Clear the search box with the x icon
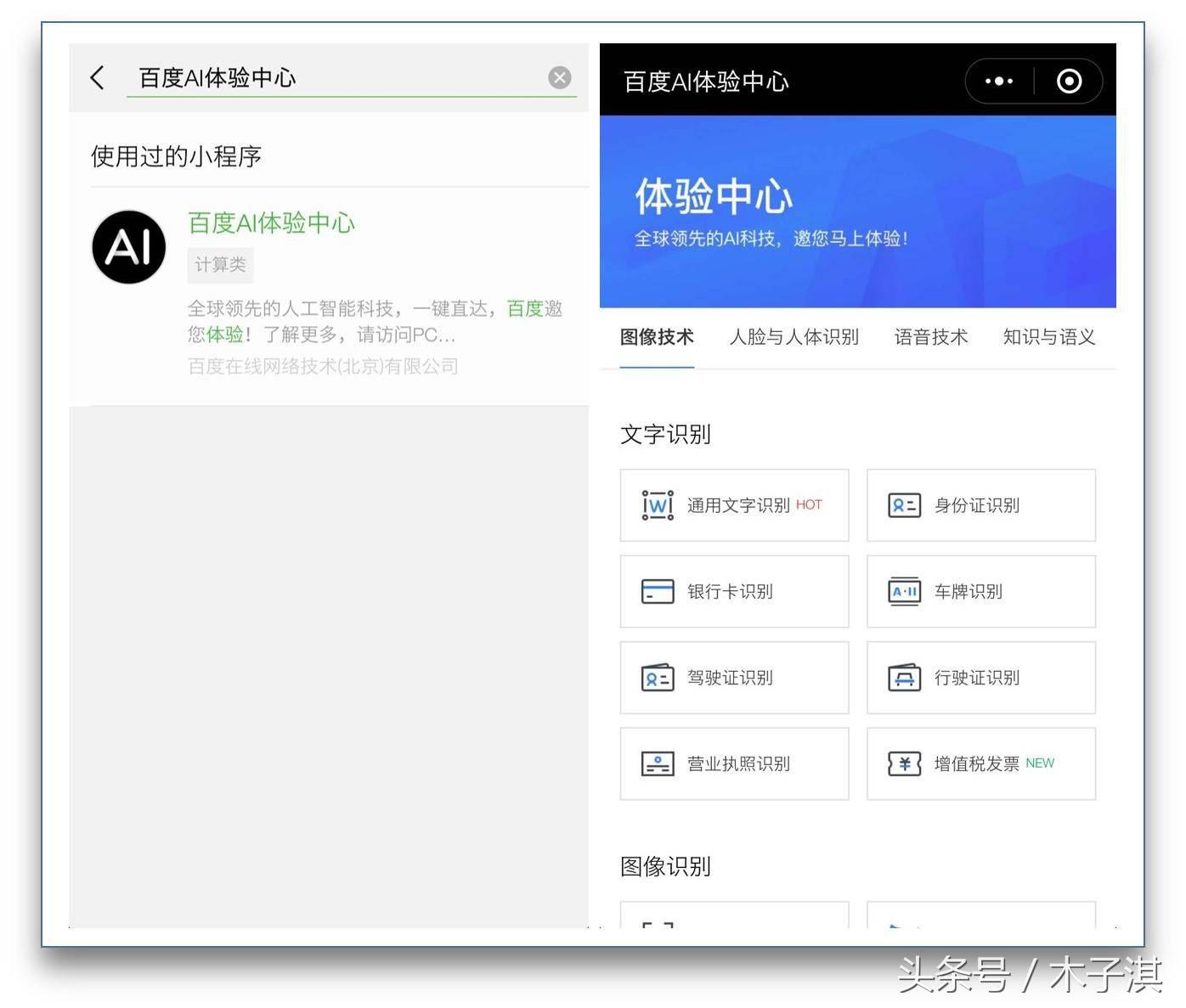This screenshot has height=1008, width=1186. (x=560, y=77)
